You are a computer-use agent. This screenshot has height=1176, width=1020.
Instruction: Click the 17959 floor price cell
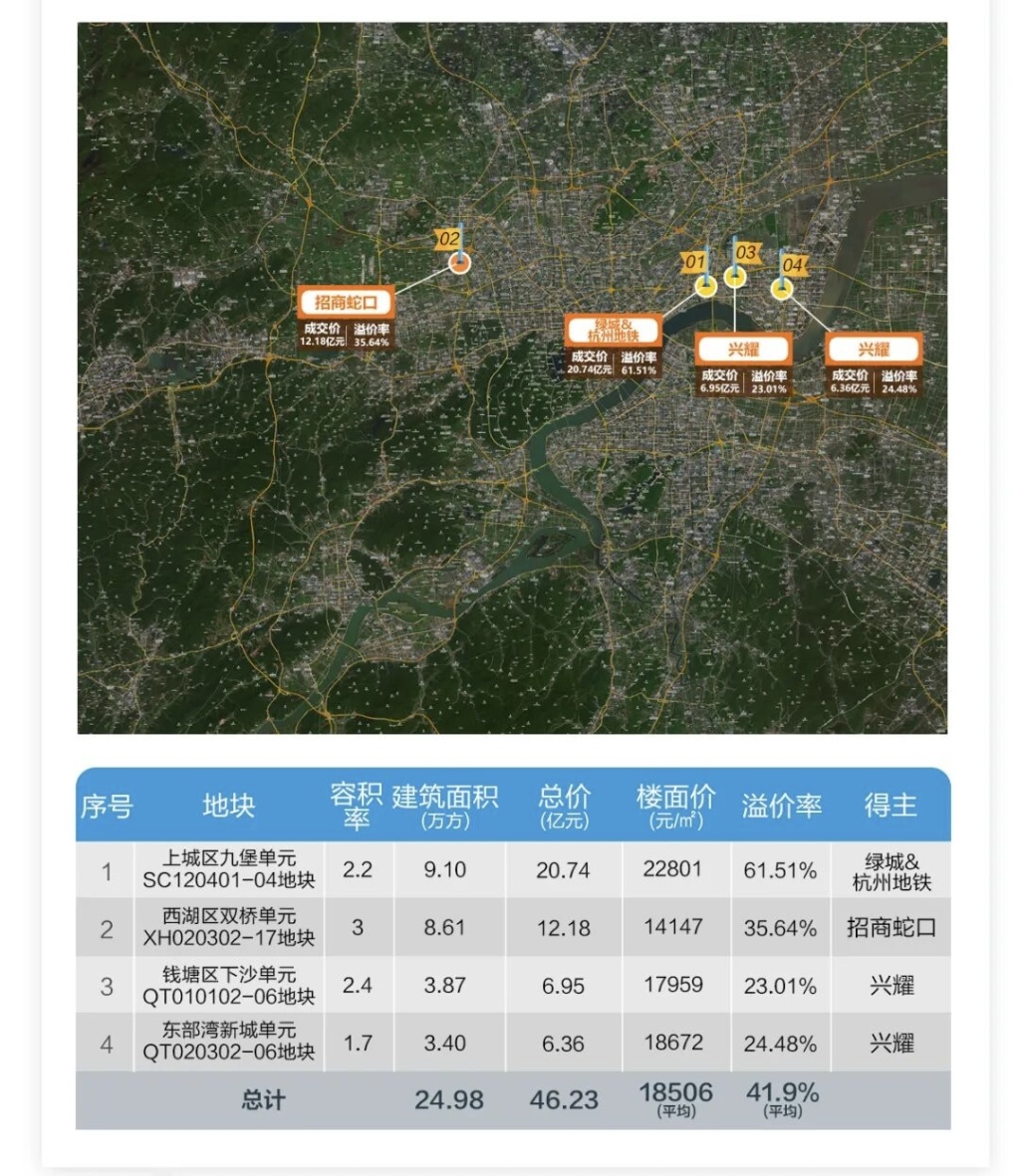[675, 986]
